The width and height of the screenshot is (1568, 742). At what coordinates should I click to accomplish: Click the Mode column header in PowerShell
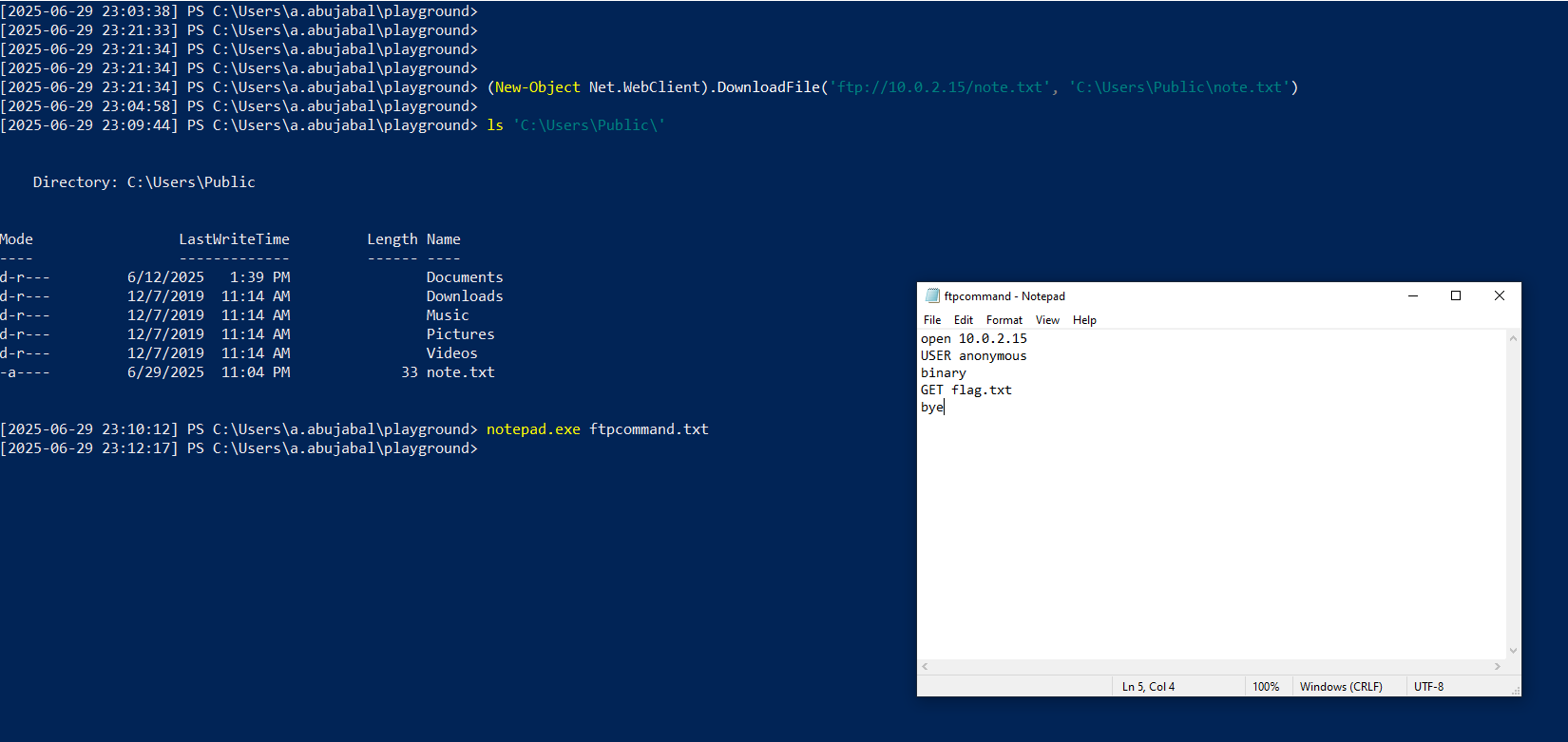point(17,239)
